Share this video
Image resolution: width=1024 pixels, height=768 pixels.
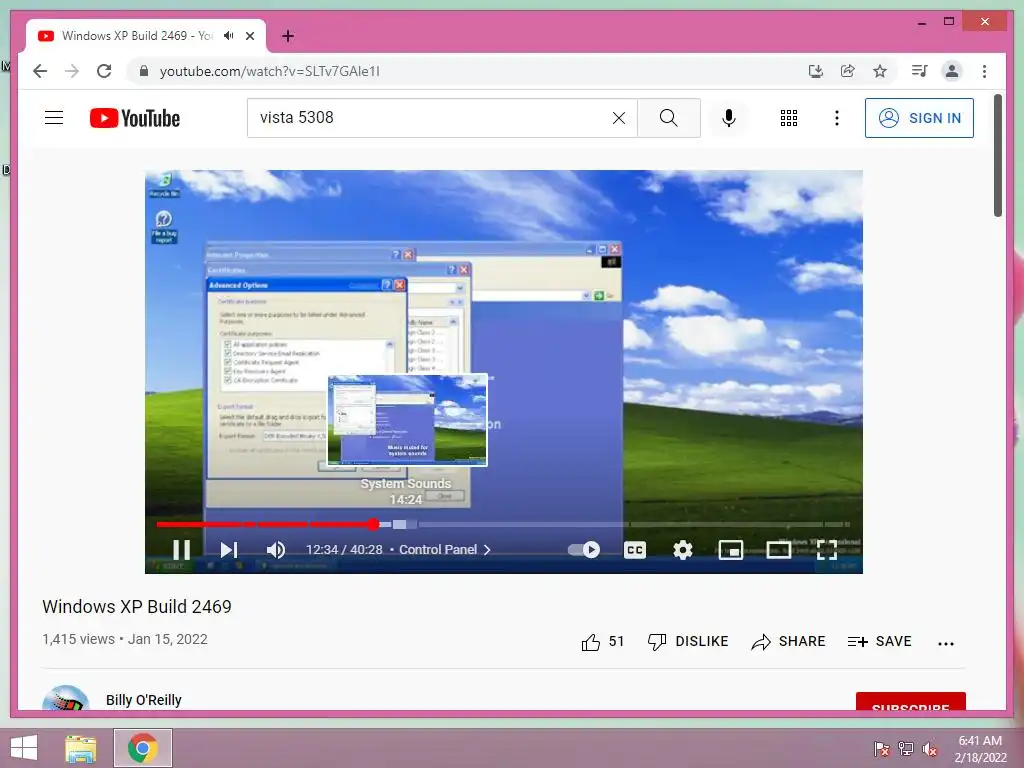tap(788, 642)
